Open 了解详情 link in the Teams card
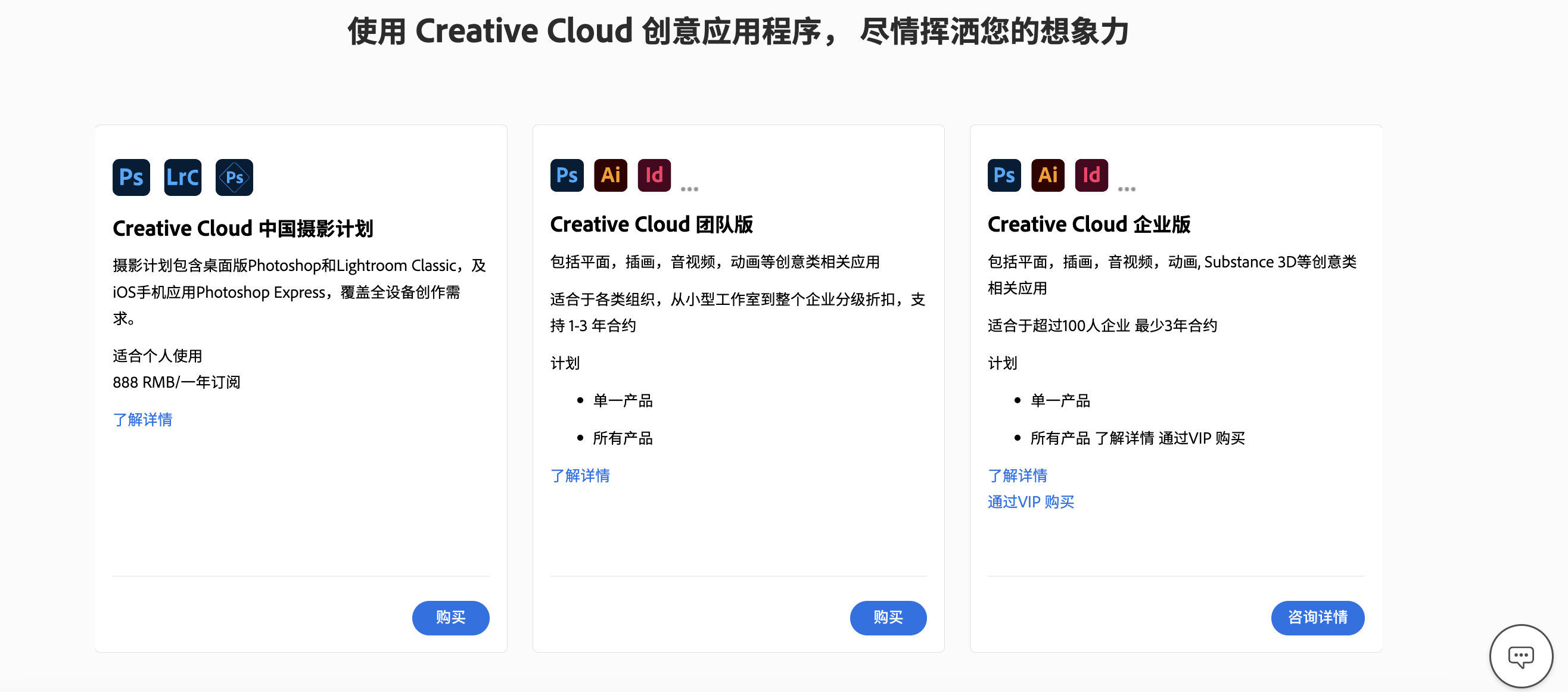The height and width of the screenshot is (692, 1568). click(x=580, y=475)
